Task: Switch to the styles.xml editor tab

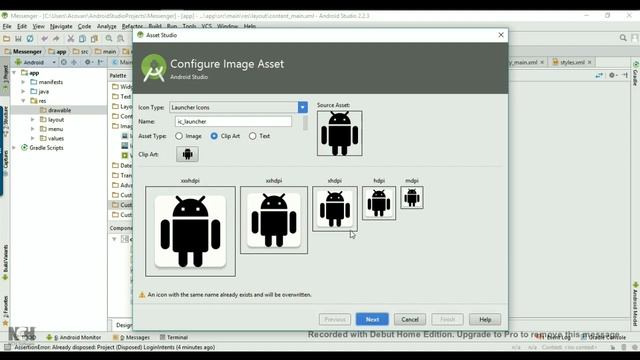Action: point(572,62)
